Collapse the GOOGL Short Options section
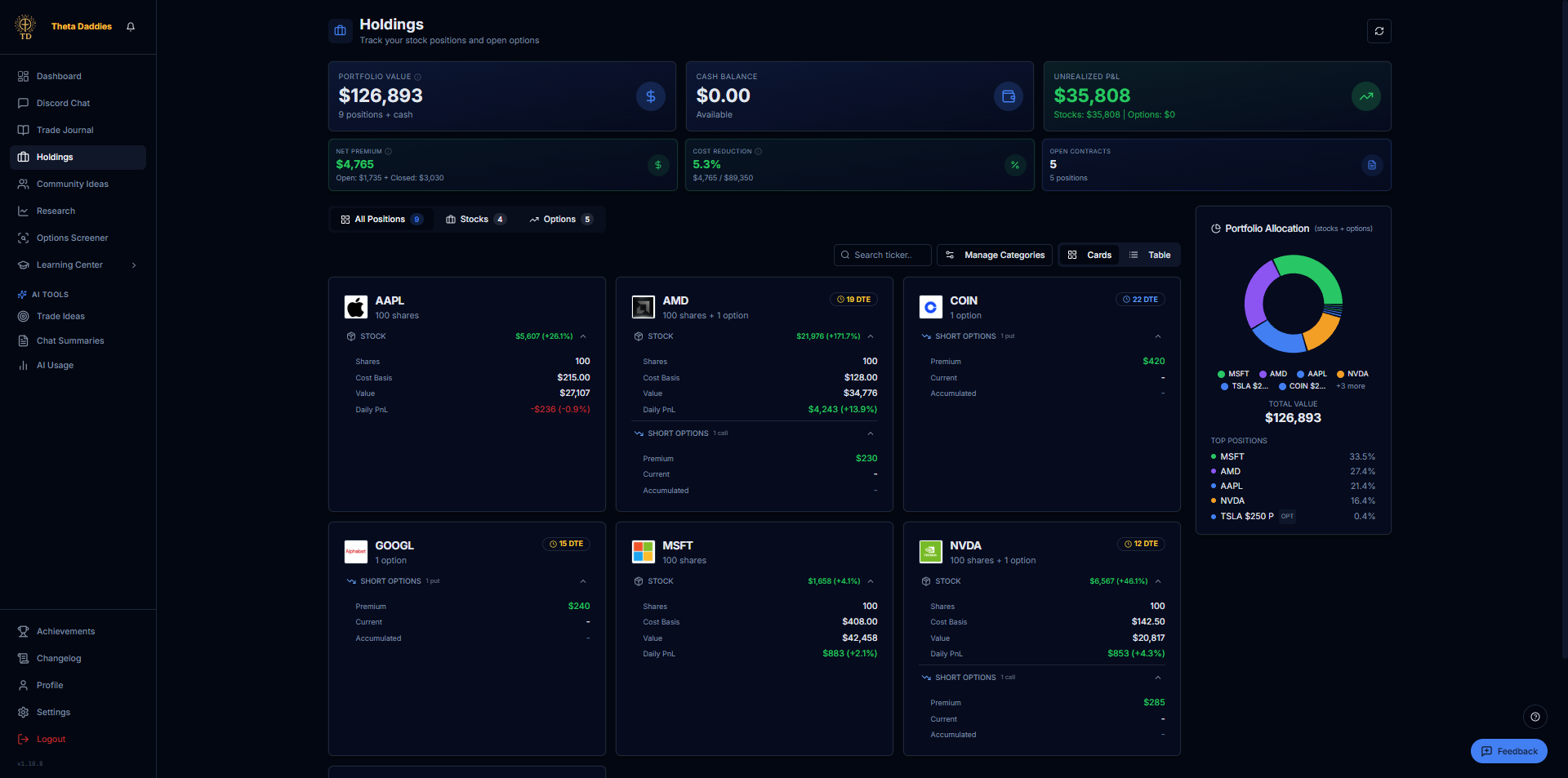 pyautogui.click(x=583, y=581)
